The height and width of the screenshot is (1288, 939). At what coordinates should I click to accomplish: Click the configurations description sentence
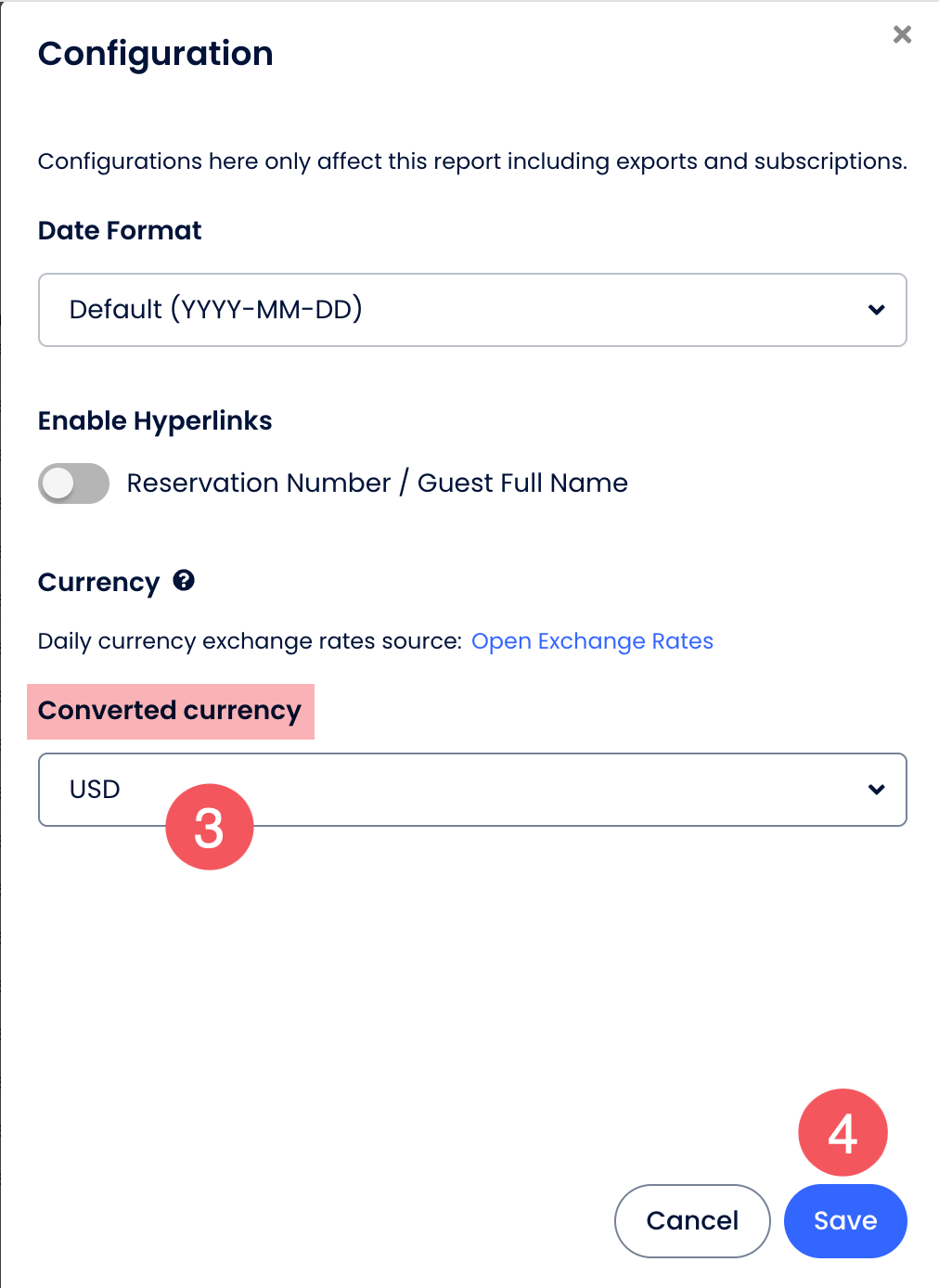pyautogui.click(x=471, y=161)
